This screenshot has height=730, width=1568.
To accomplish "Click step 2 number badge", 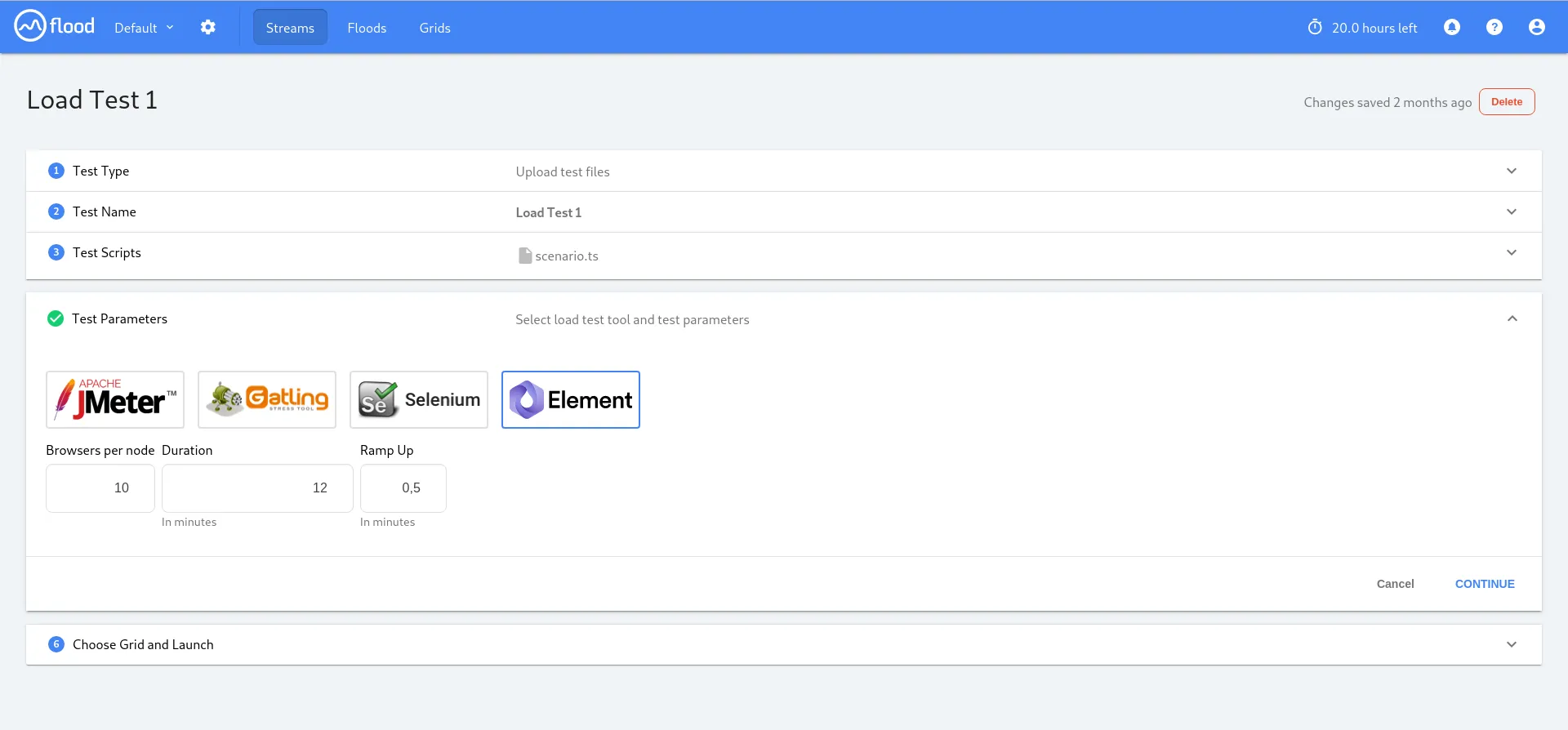I will [x=56, y=211].
